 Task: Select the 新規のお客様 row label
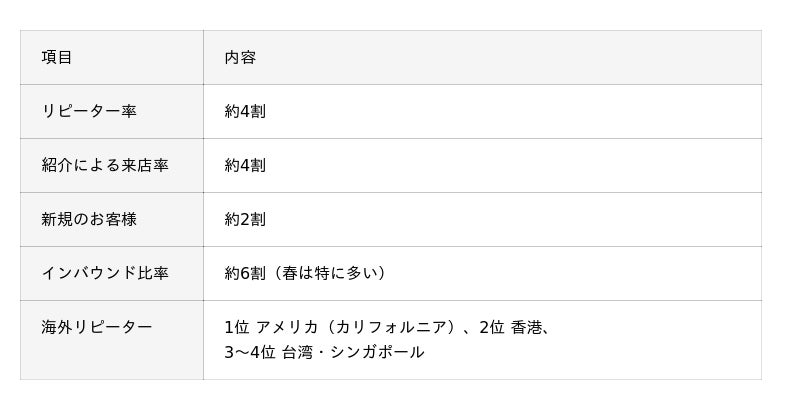click(89, 219)
